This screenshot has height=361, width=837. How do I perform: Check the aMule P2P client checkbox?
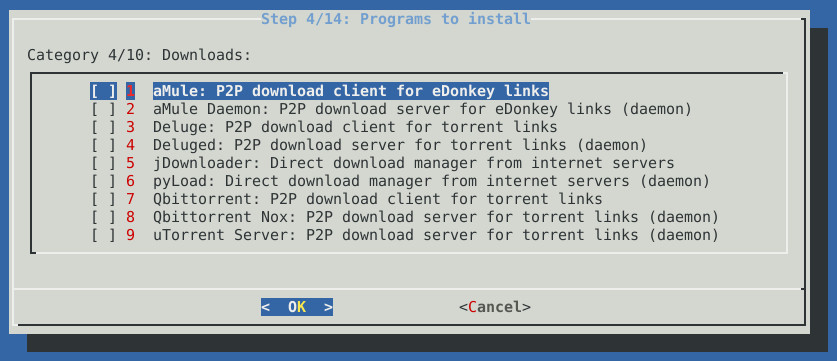pyautogui.click(x=103, y=91)
